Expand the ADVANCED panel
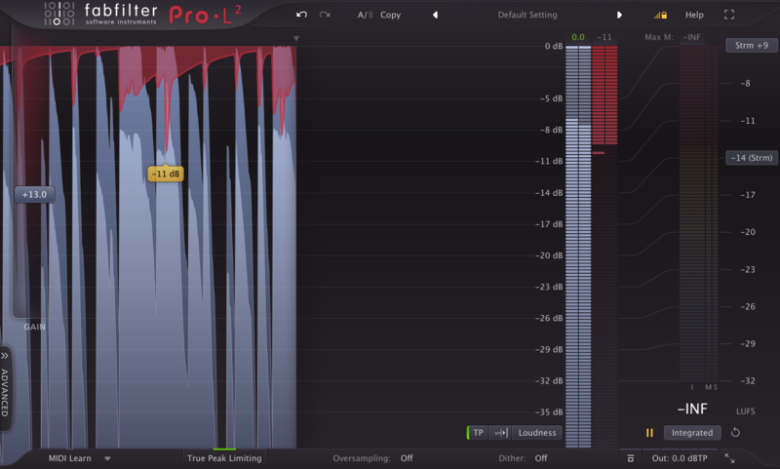780x469 pixels. tap(5, 388)
